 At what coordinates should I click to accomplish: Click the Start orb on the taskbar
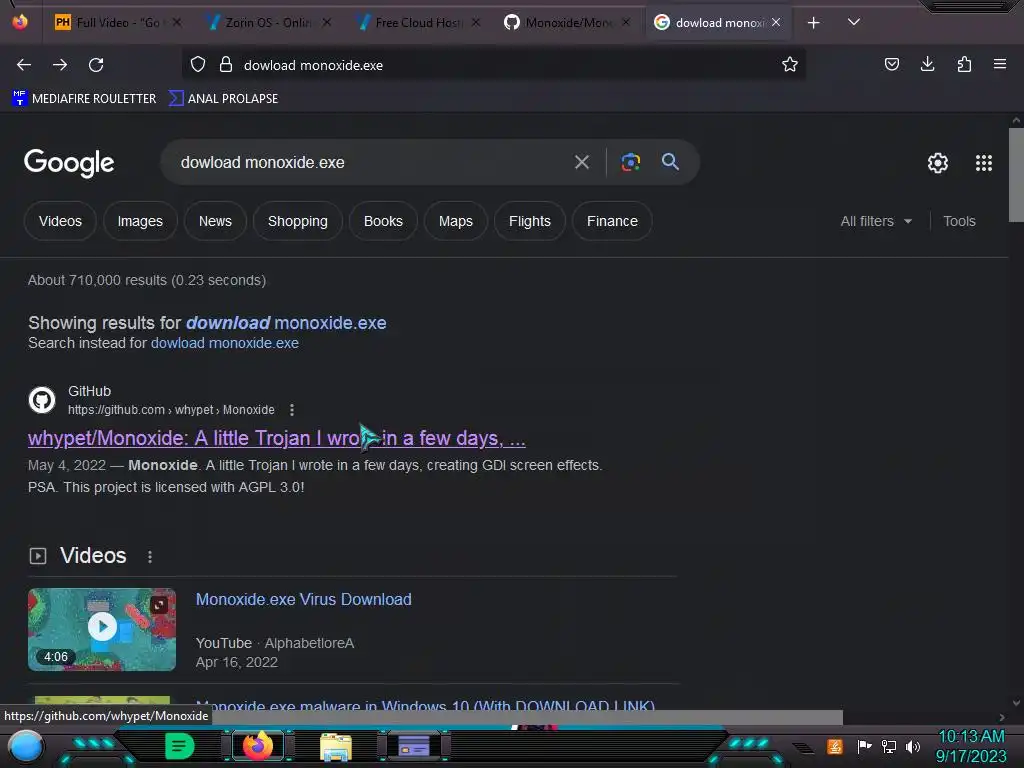[x=26, y=746]
